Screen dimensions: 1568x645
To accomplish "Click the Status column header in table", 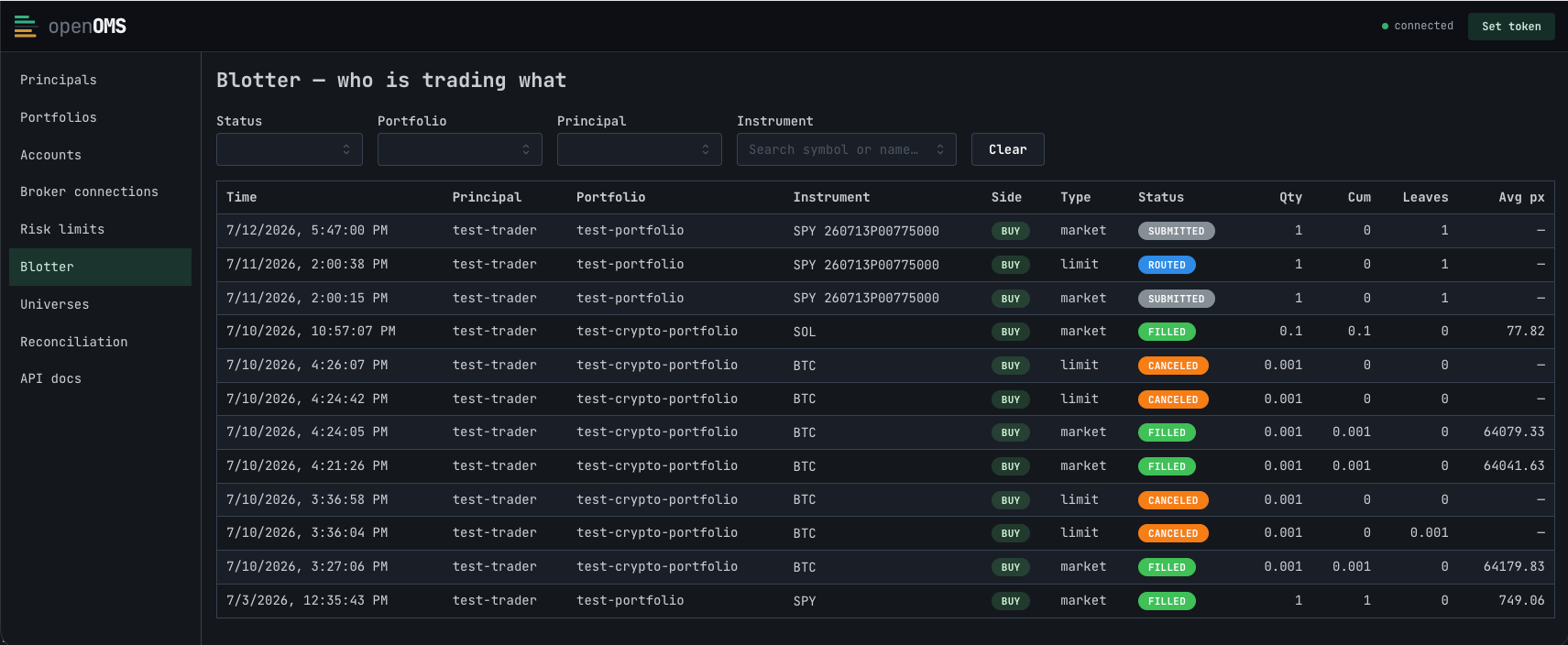I will pyautogui.click(x=1161, y=197).
